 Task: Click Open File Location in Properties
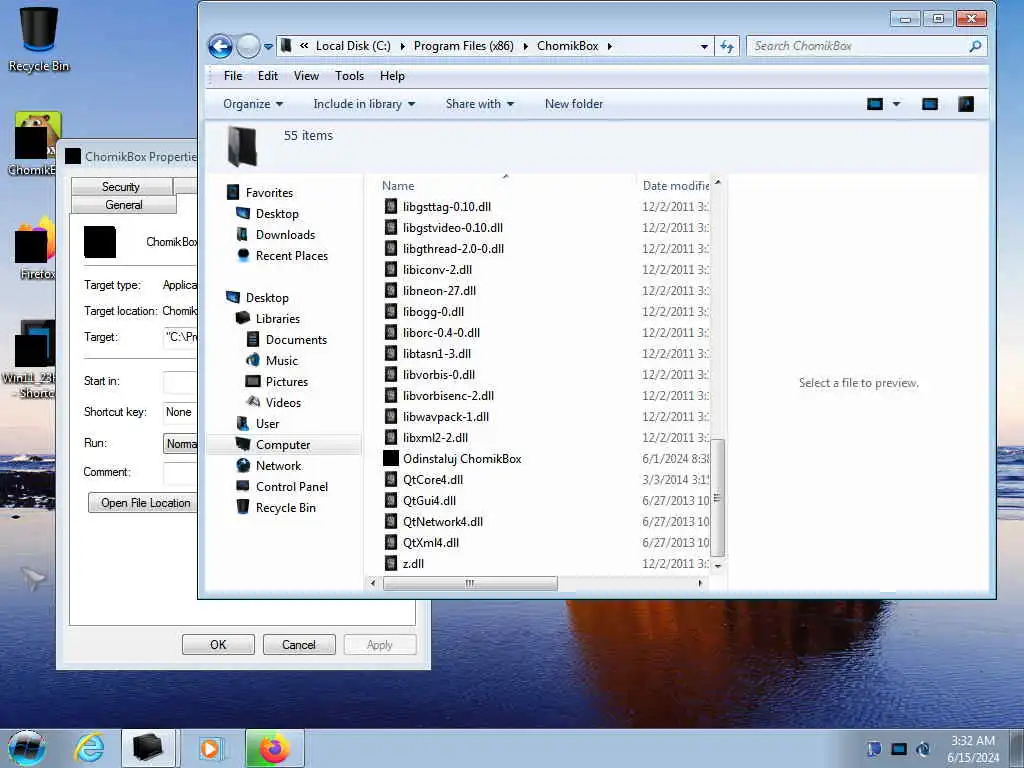click(x=142, y=503)
